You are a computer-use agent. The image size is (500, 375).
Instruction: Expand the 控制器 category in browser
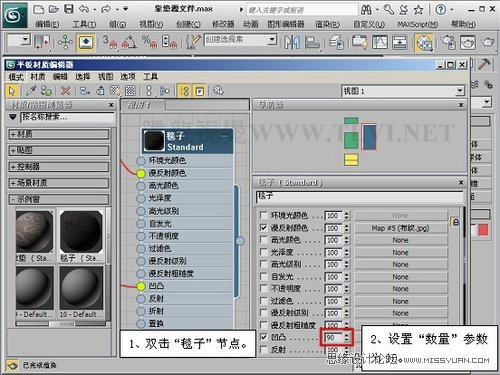pyautogui.click(x=59, y=167)
